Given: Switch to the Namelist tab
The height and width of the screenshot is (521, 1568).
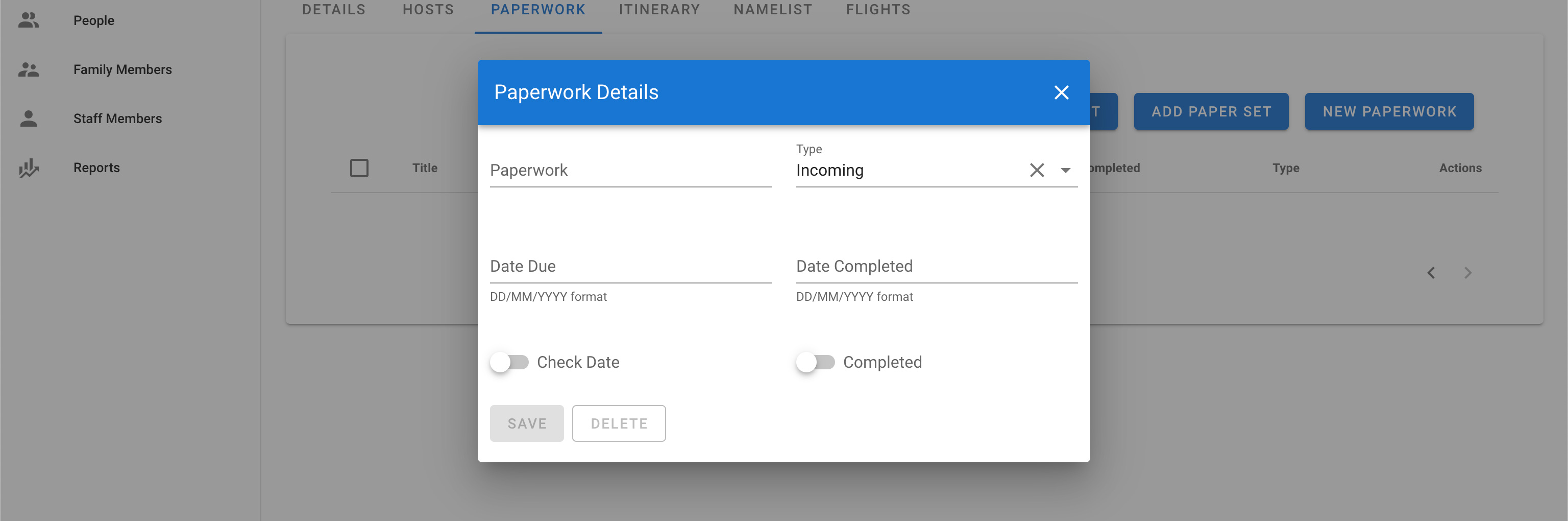Looking at the screenshot, I should (772, 10).
